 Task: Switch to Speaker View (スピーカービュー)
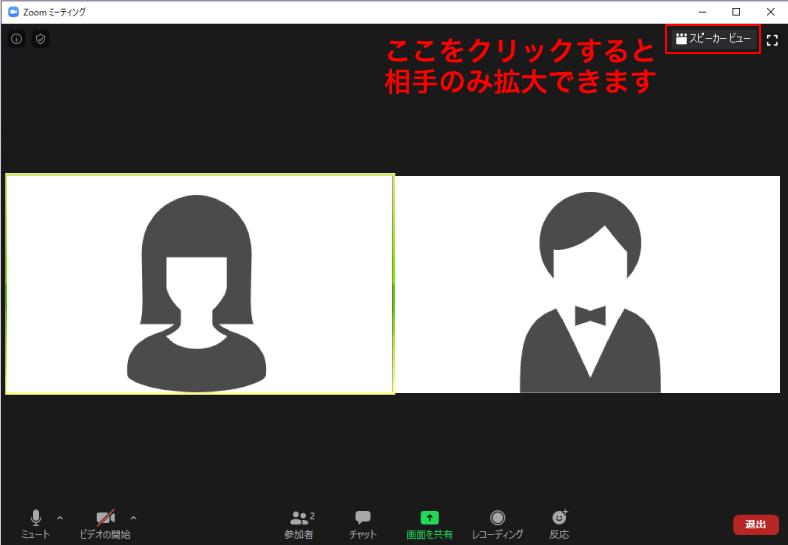(x=713, y=39)
